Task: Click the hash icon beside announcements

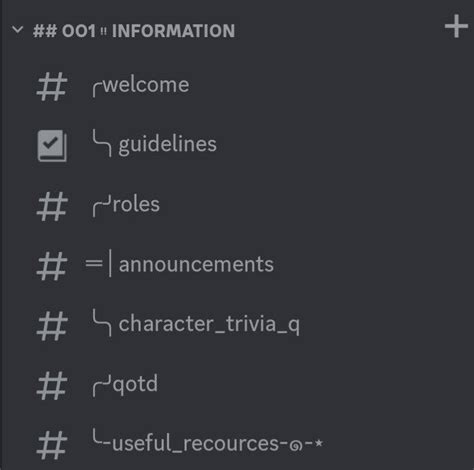Action: (52, 266)
